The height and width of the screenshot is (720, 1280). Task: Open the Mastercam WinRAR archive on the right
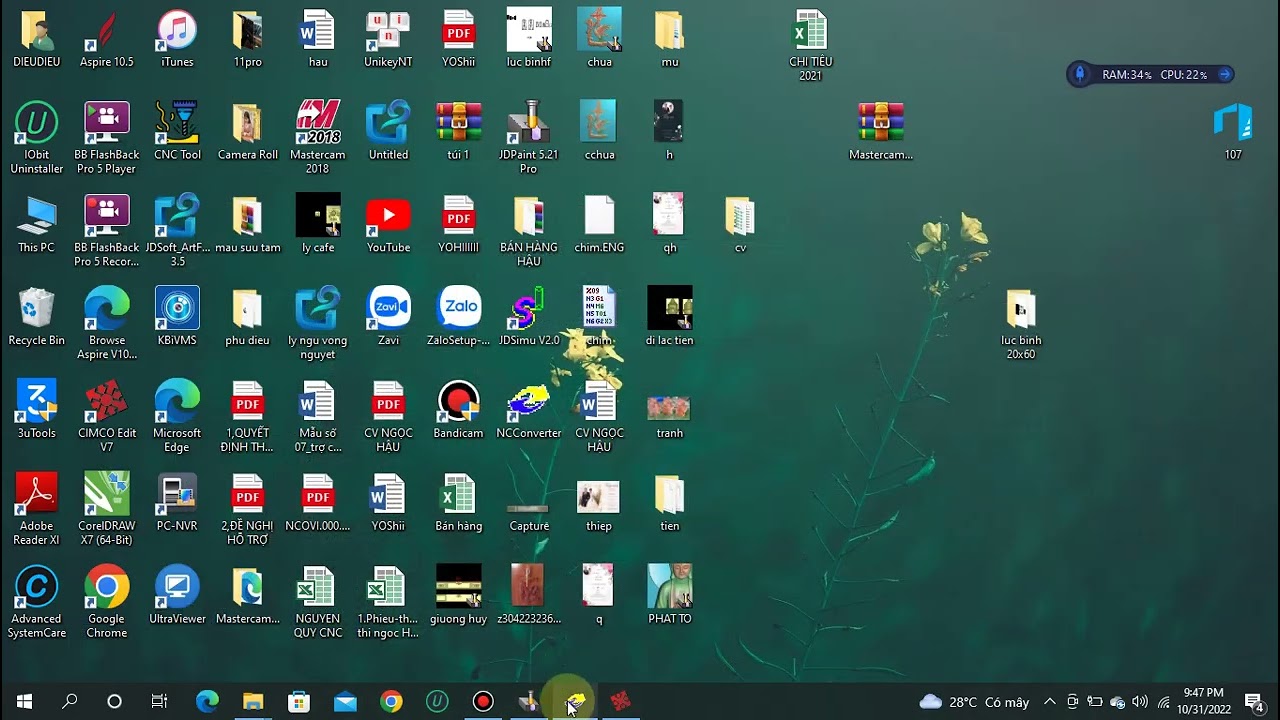click(881, 131)
